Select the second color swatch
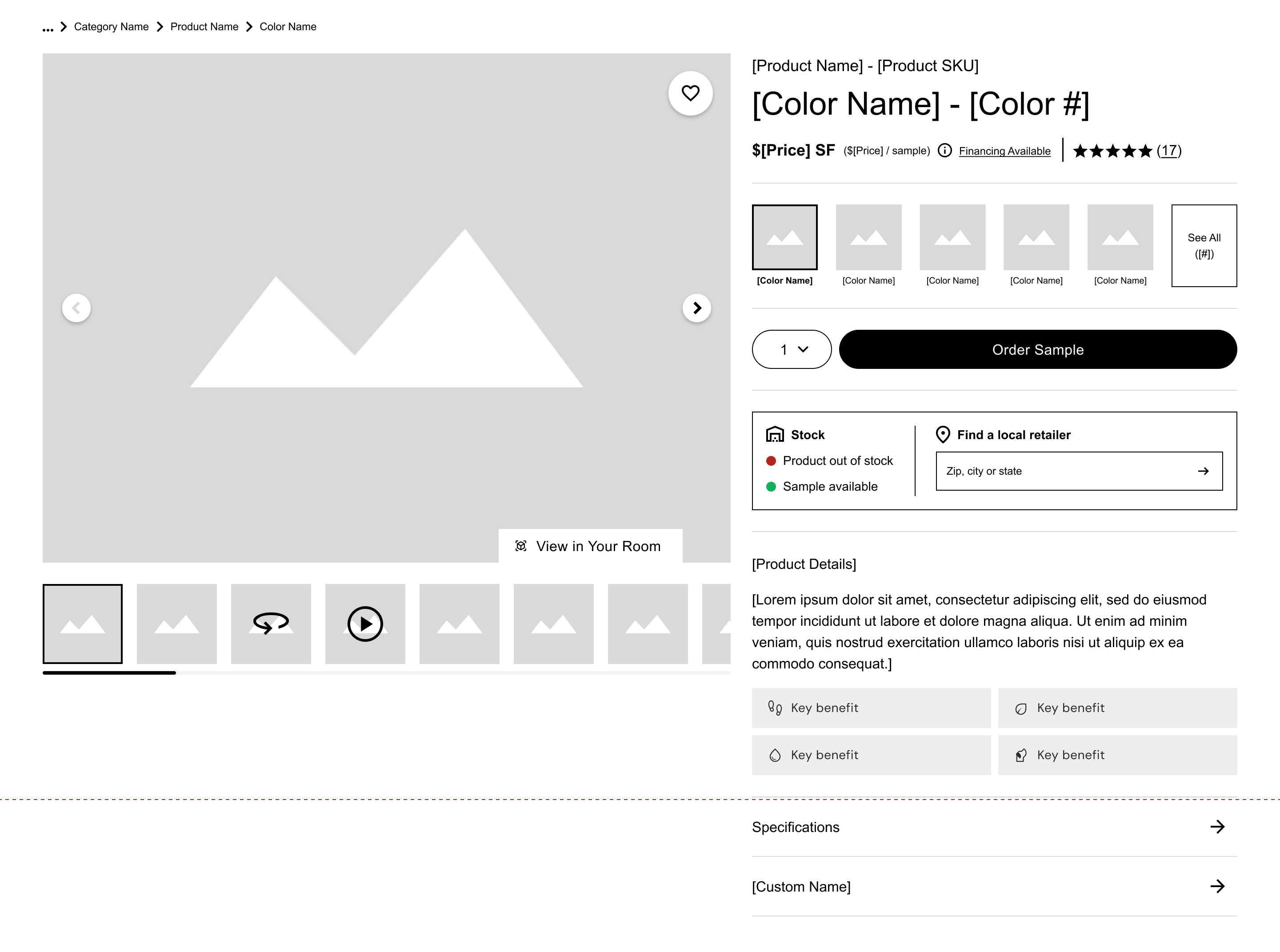 (x=868, y=244)
